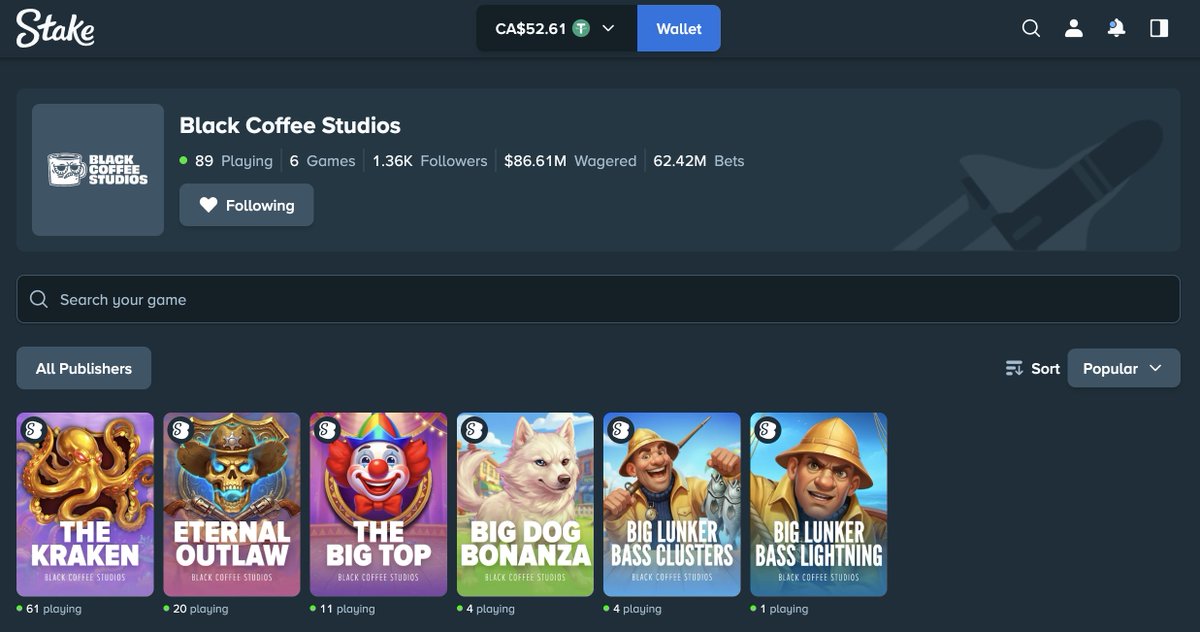Click the 11 playing count
Screen dimensions: 1200x632
343,609
